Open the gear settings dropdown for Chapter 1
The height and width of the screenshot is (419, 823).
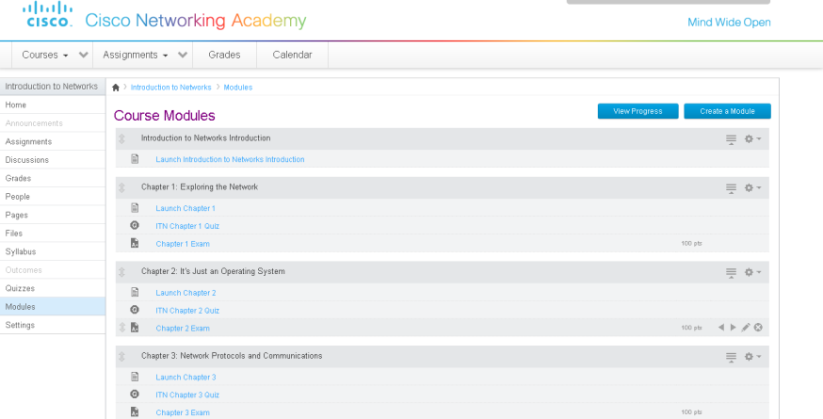tap(753, 187)
